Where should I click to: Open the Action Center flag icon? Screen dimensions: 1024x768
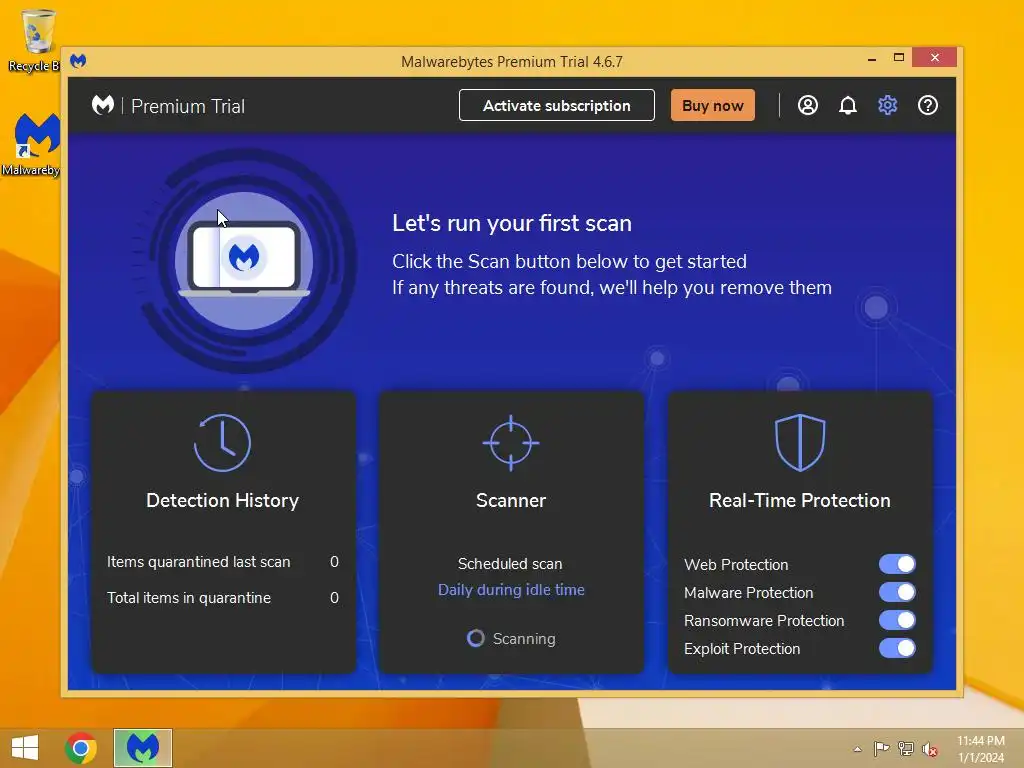click(x=881, y=748)
